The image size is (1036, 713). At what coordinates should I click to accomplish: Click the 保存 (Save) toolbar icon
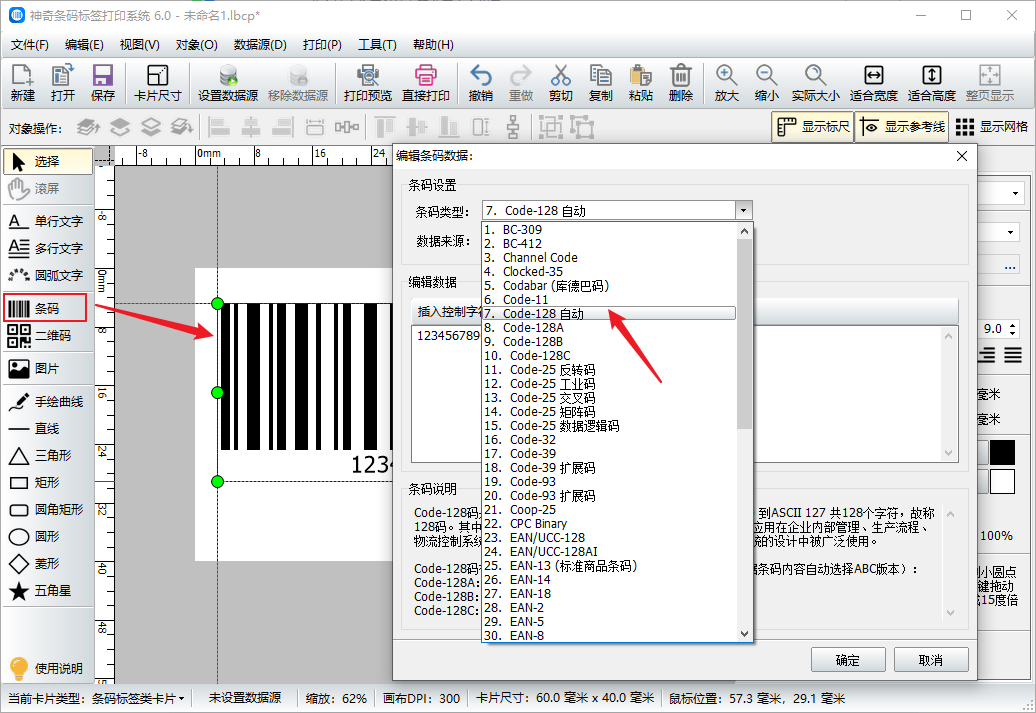pyautogui.click(x=102, y=83)
